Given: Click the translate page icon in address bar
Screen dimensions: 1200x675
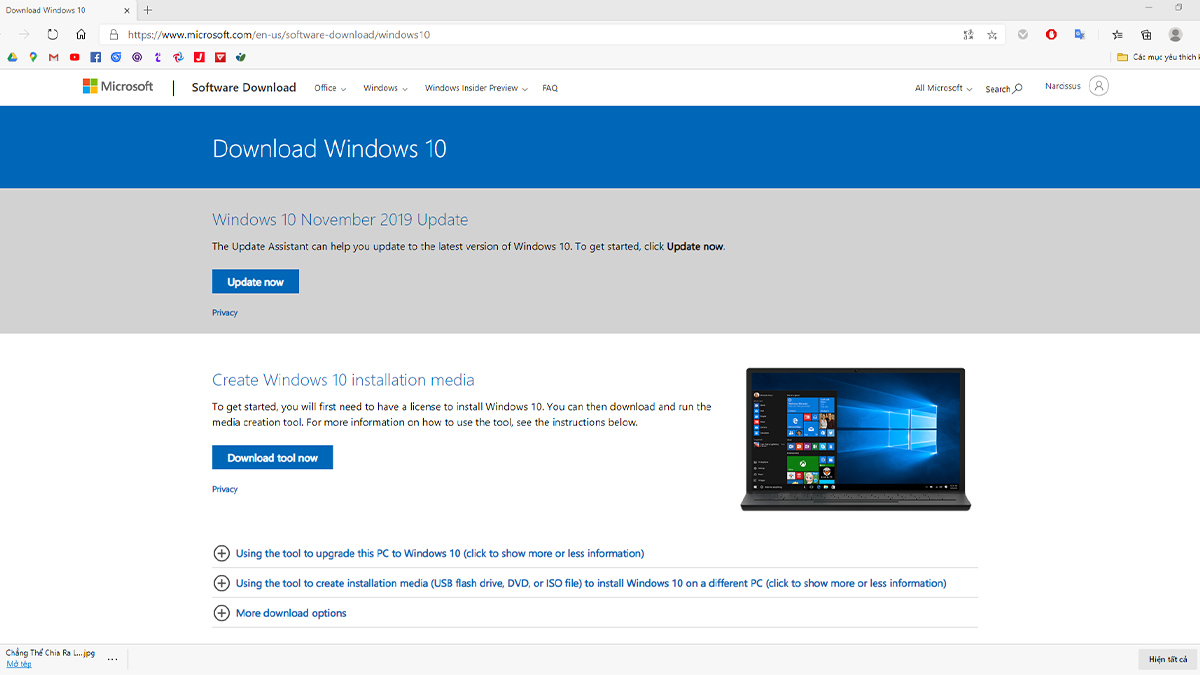Looking at the screenshot, I should tap(968, 34).
